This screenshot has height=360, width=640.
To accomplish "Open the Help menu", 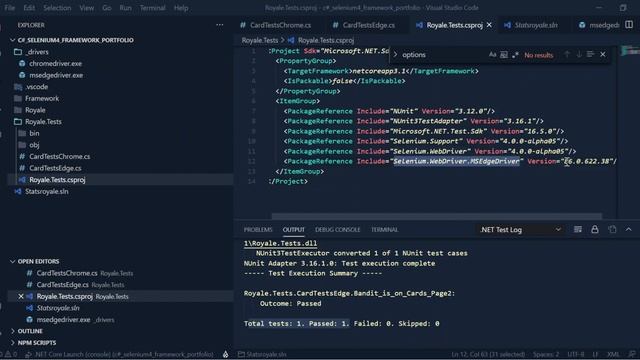I will click(181, 8).
